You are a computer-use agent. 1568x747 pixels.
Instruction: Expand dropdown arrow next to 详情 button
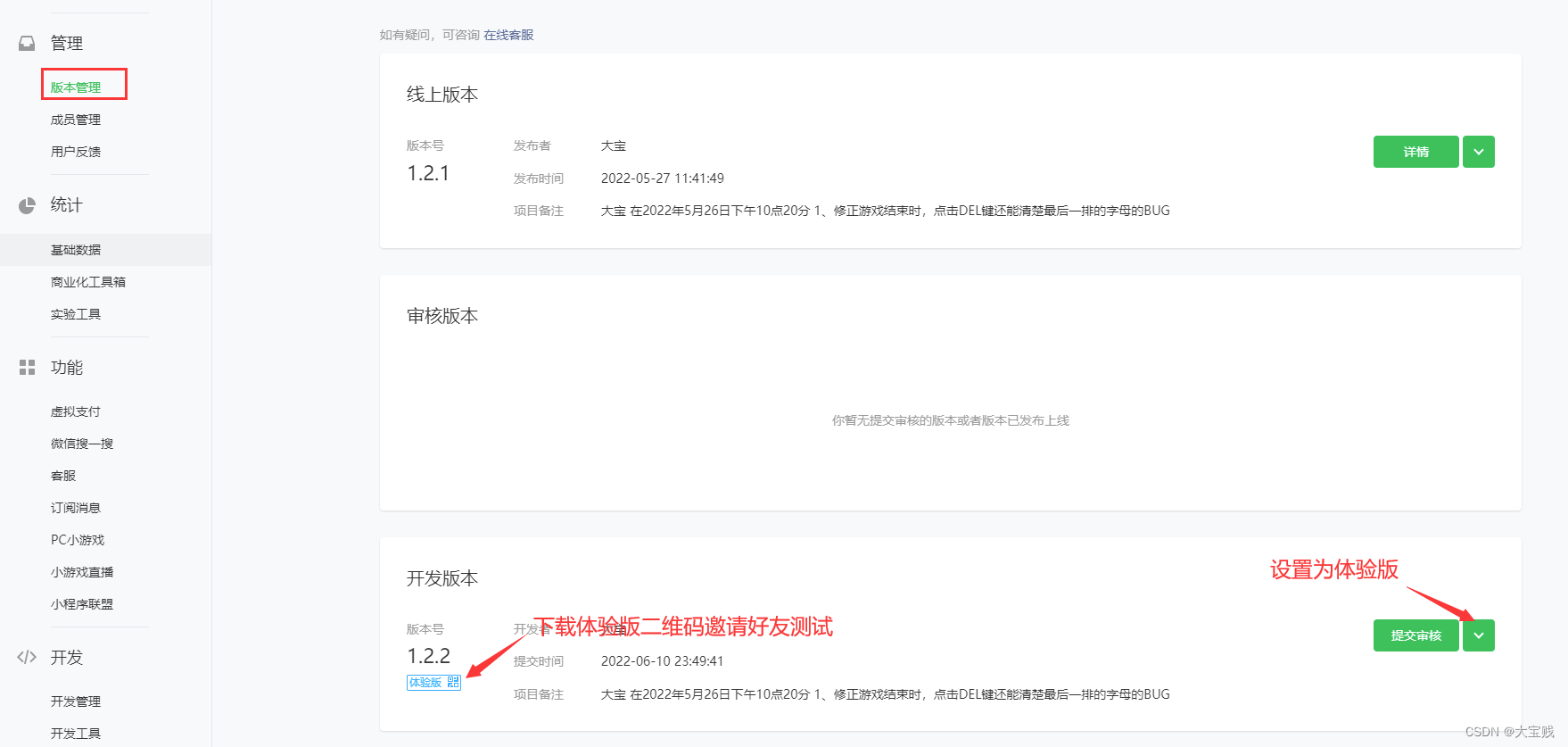coord(1478,152)
